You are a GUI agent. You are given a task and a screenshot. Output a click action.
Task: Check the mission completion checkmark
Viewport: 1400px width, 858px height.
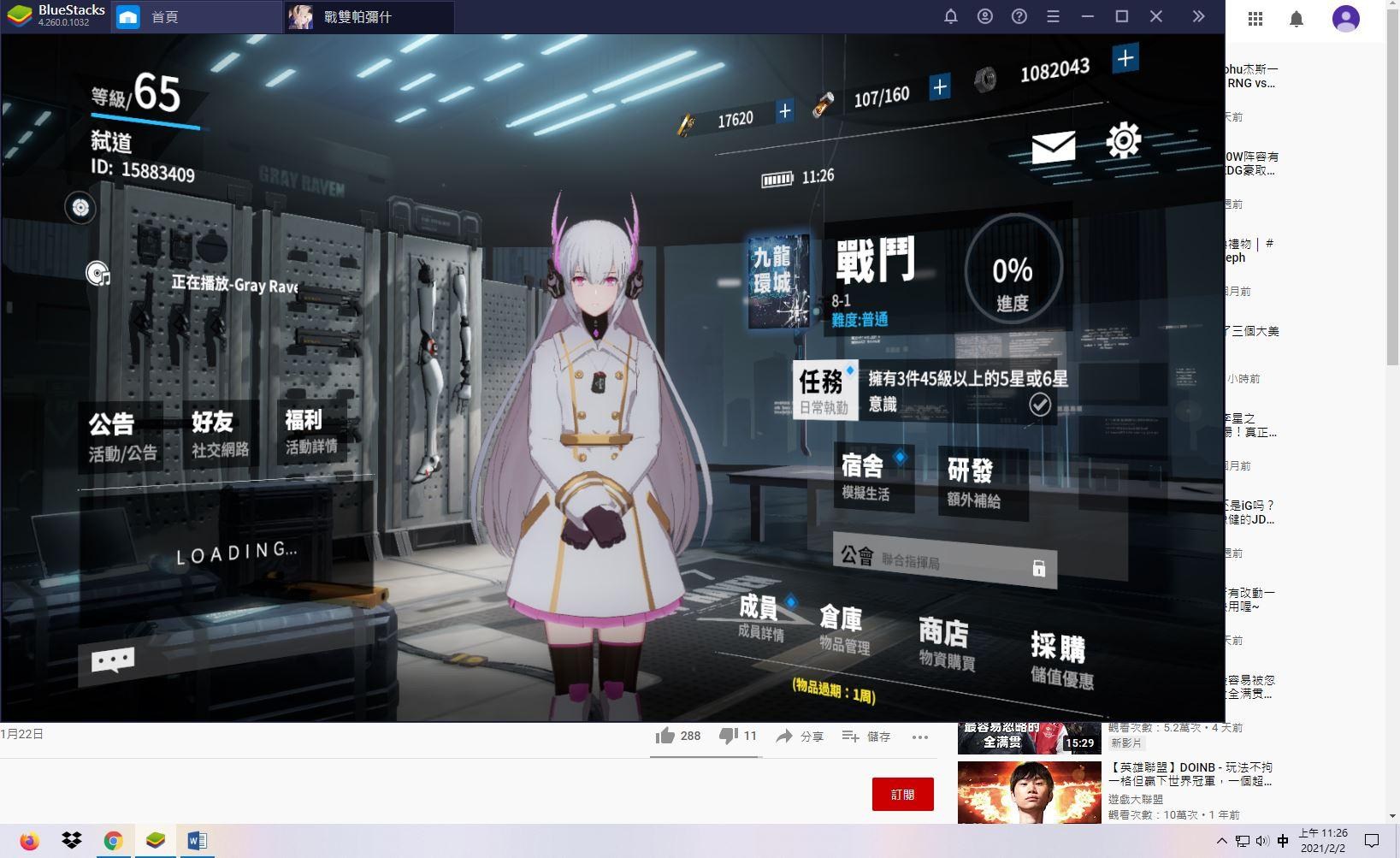click(1040, 404)
